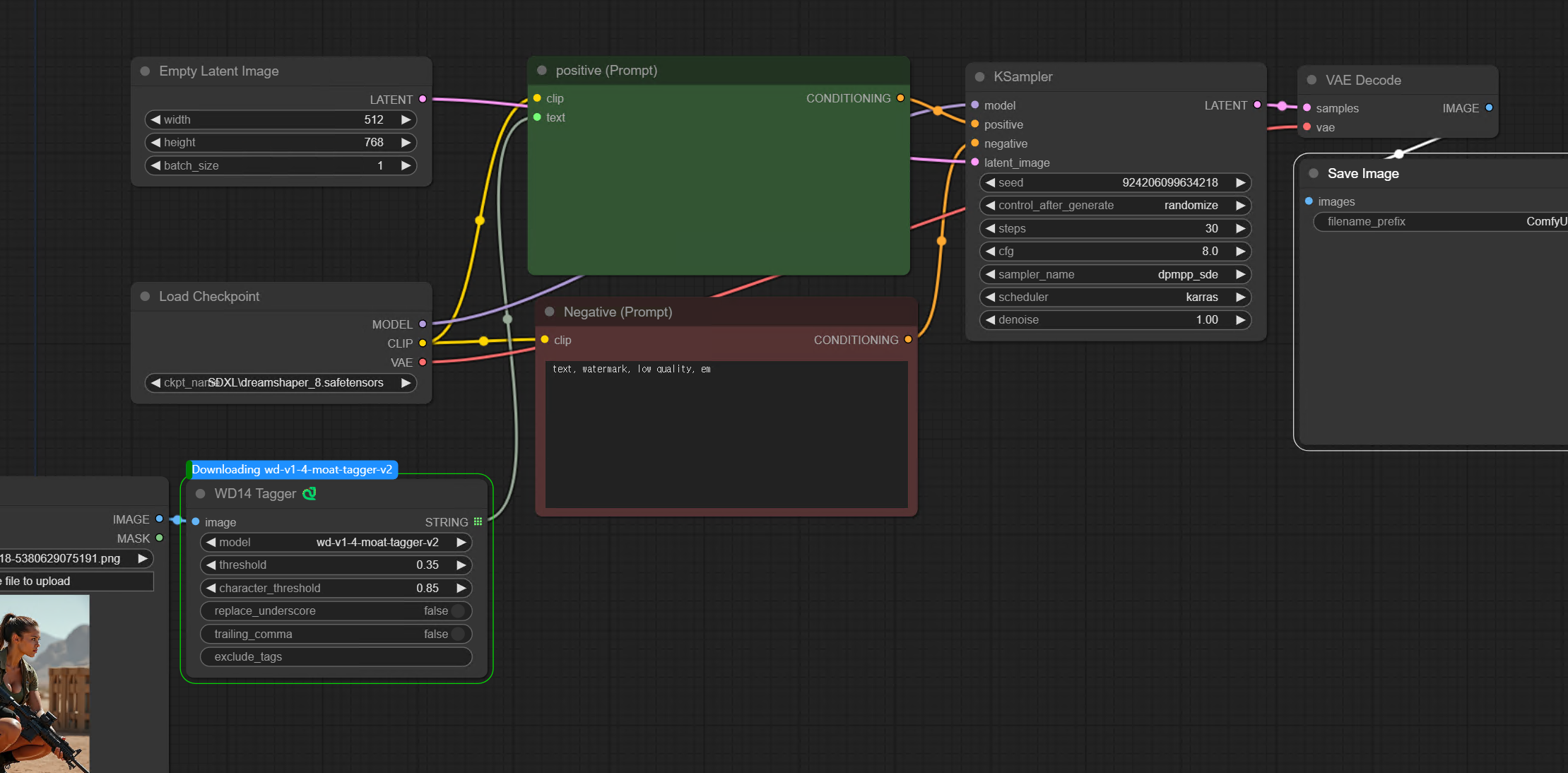
Task: Click the VAE Decode collapse dot
Action: pyautogui.click(x=1311, y=81)
